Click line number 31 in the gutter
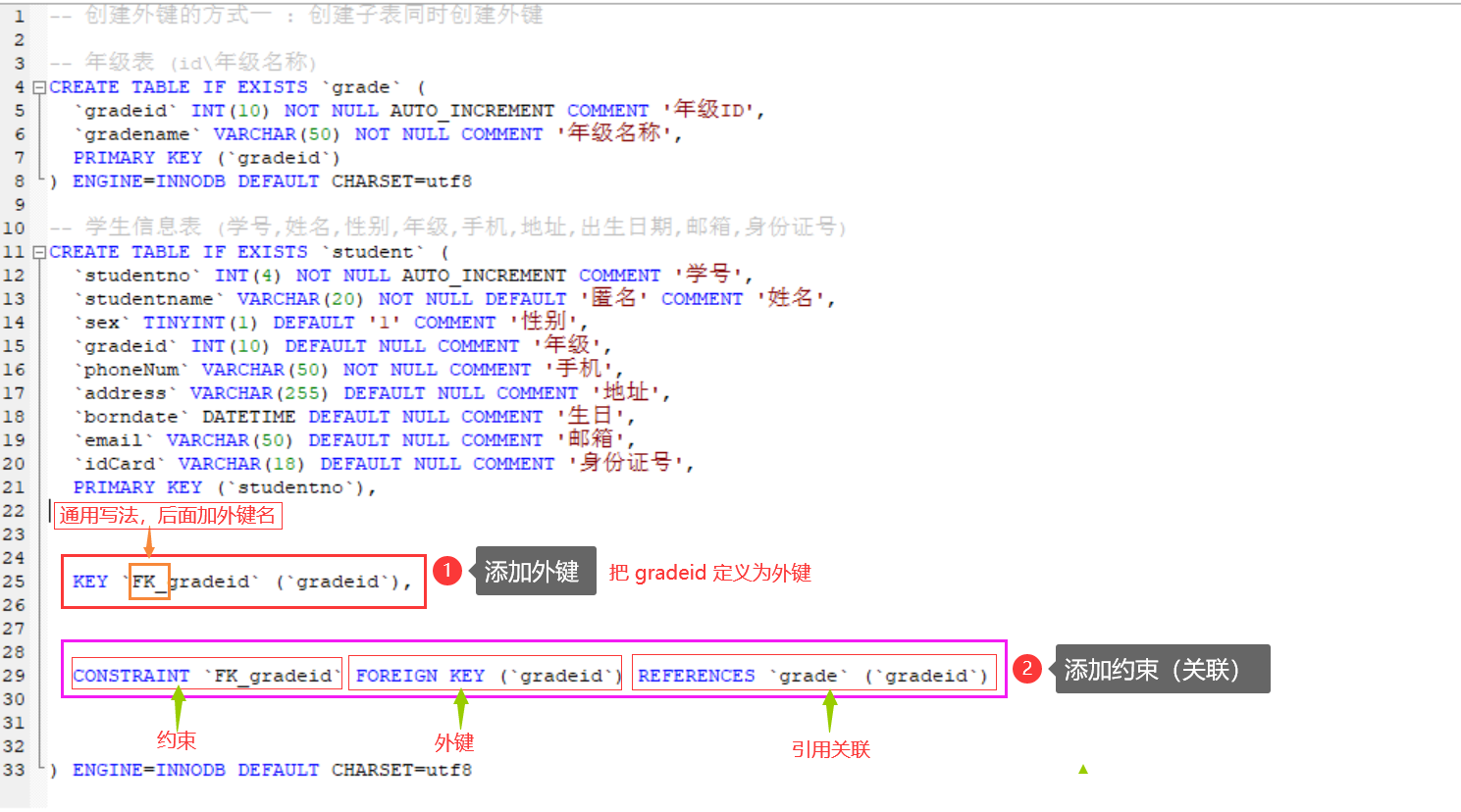1461x812 pixels. tap(14, 723)
